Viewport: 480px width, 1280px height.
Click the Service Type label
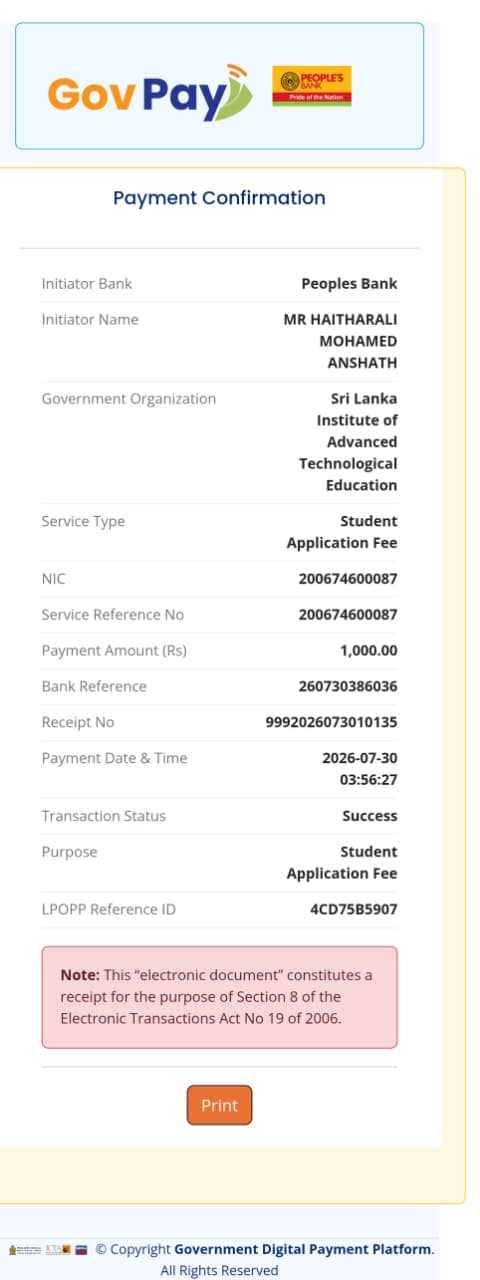(83, 521)
